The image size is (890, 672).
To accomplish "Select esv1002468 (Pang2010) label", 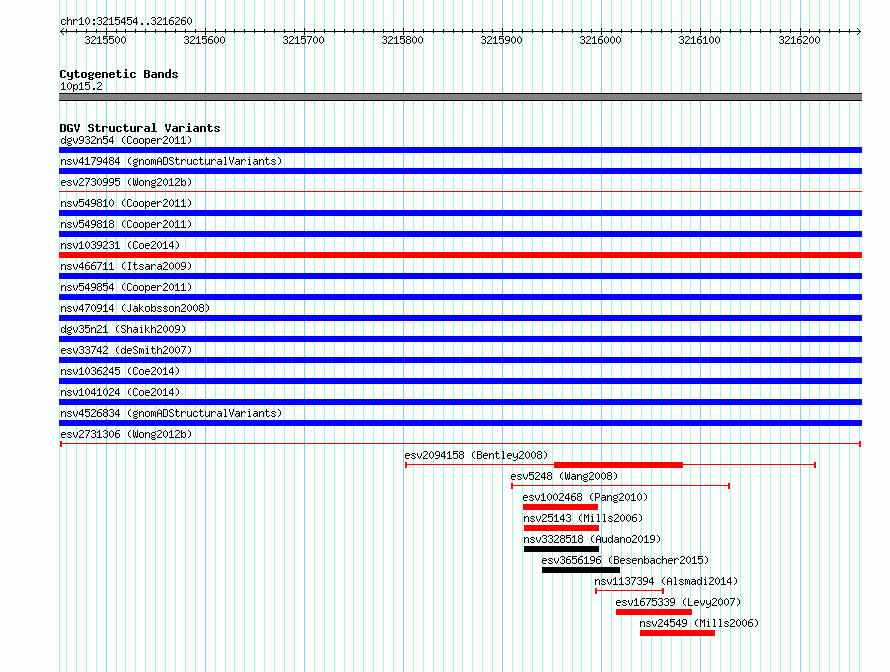I will (x=585, y=497).
